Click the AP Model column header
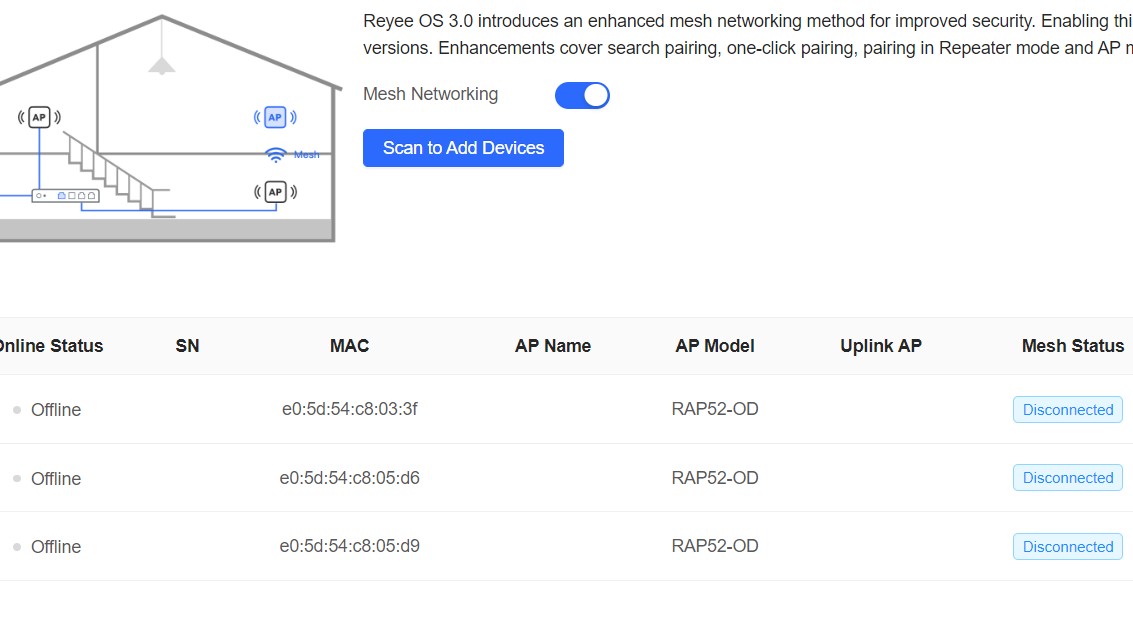Screen dimensions: 1133x643 tap(714, 346)
